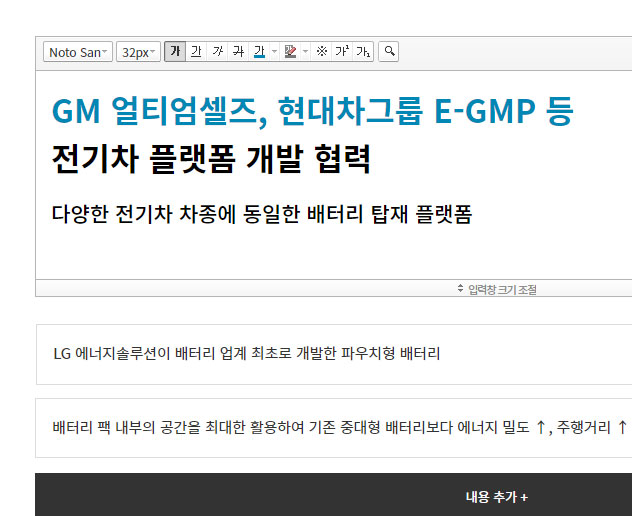
Task: Click the '입력창 크기 조절' resize bar
Action: coord(334,289)
